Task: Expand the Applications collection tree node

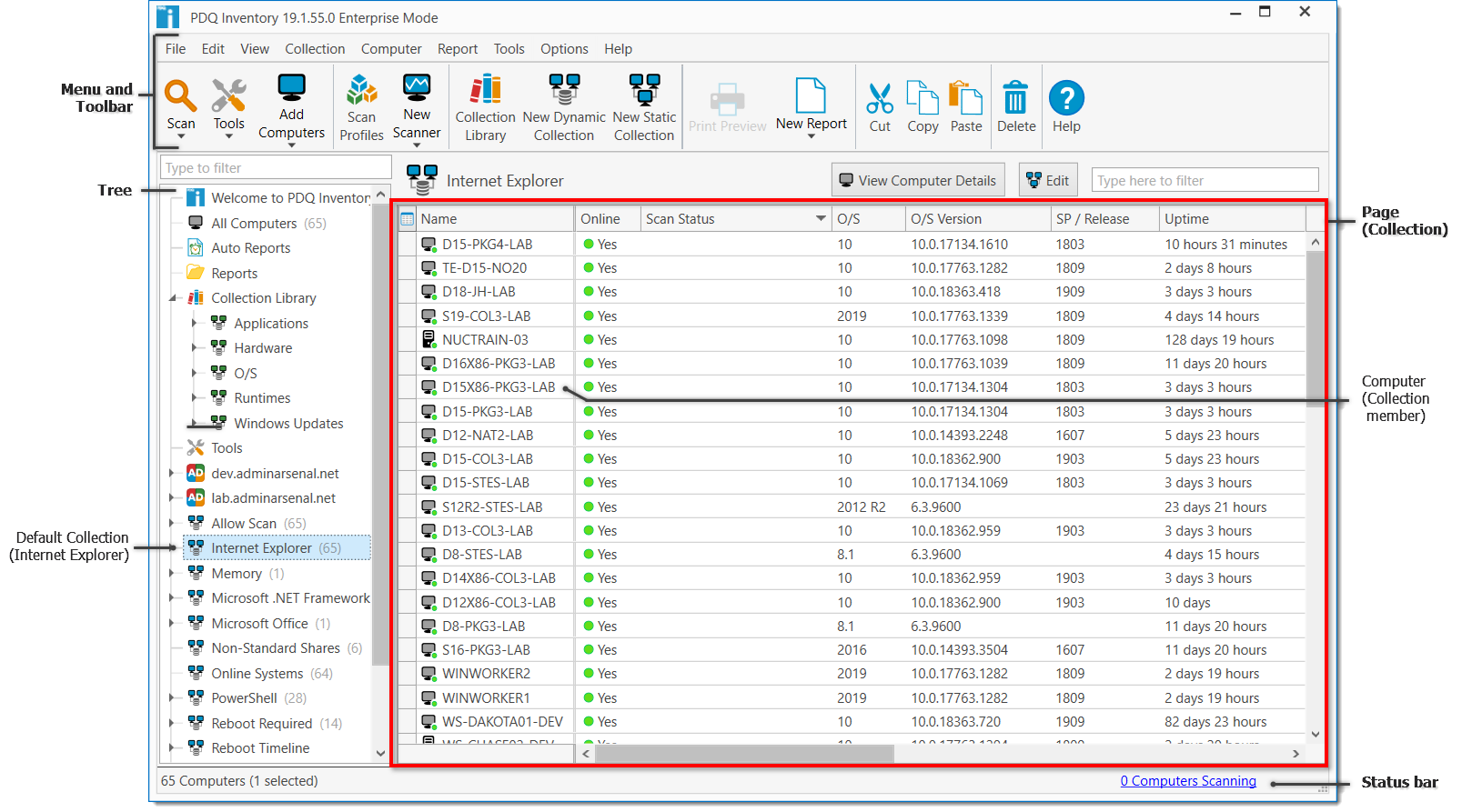Action: [x=194, y=323]
